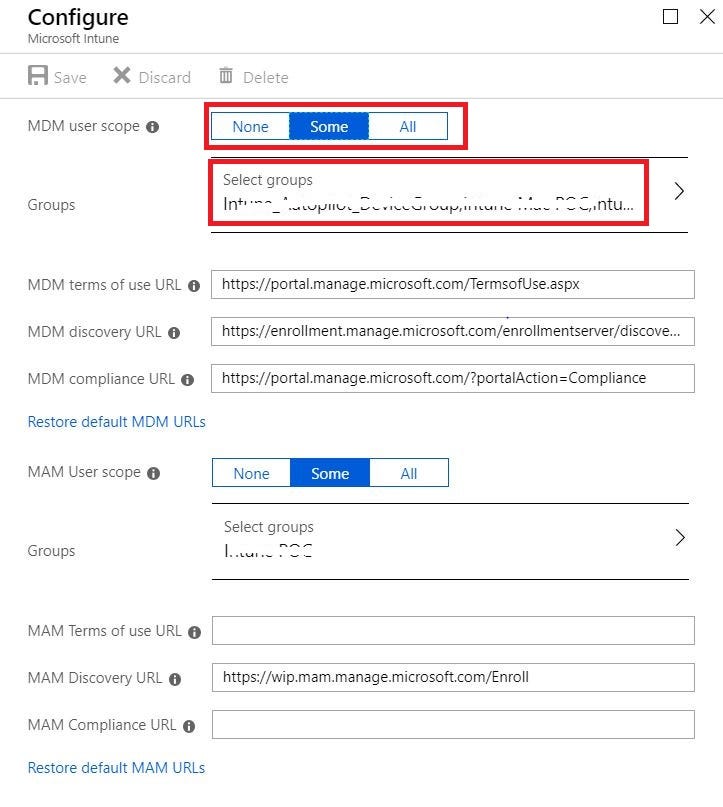
Task: Click the Discard button label
Action: pos(165,78)
